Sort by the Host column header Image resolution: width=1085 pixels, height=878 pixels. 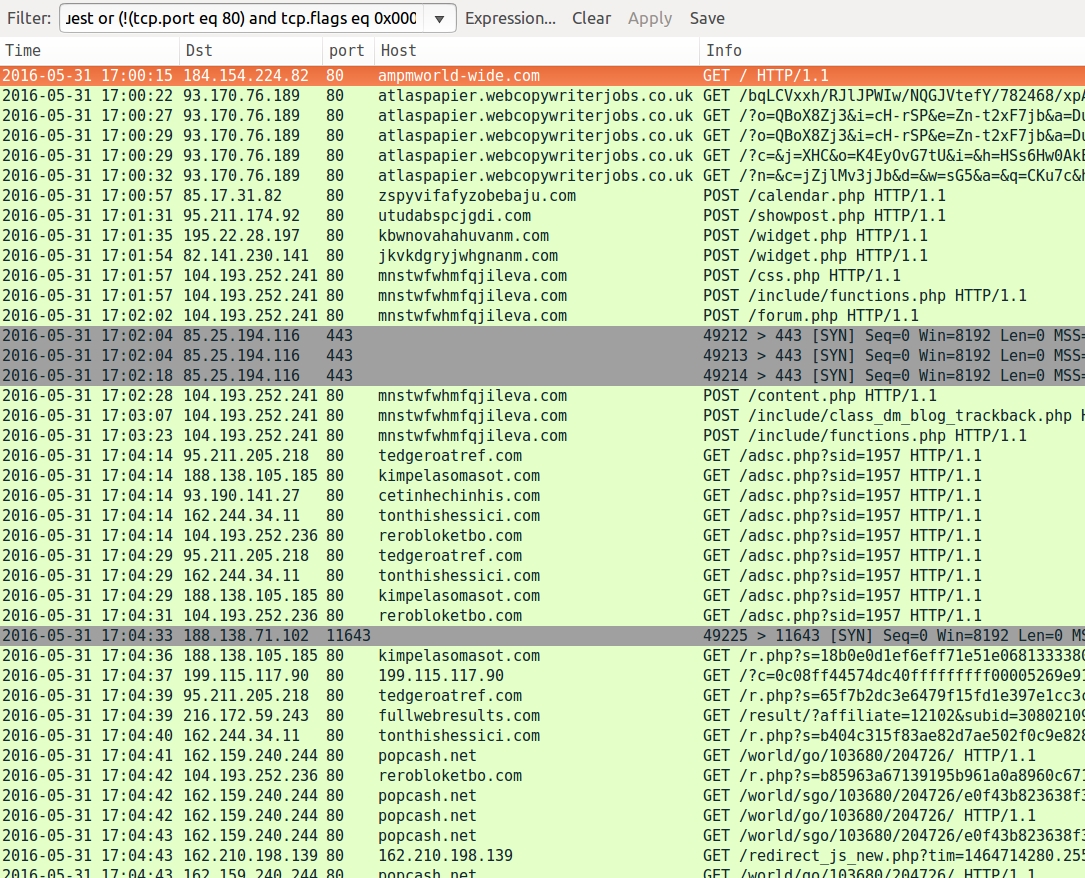tap(535, 50)
